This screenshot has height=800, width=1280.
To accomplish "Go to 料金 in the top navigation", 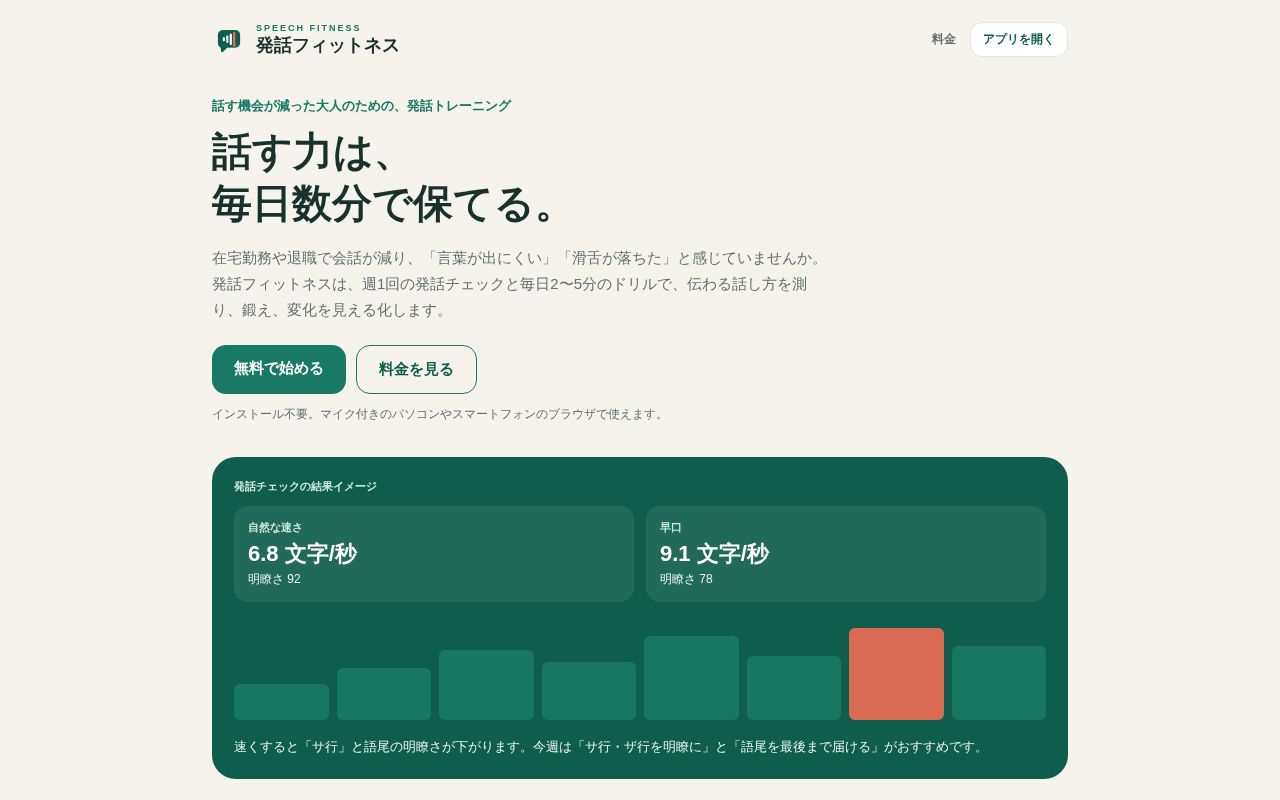I will [944, 39].
